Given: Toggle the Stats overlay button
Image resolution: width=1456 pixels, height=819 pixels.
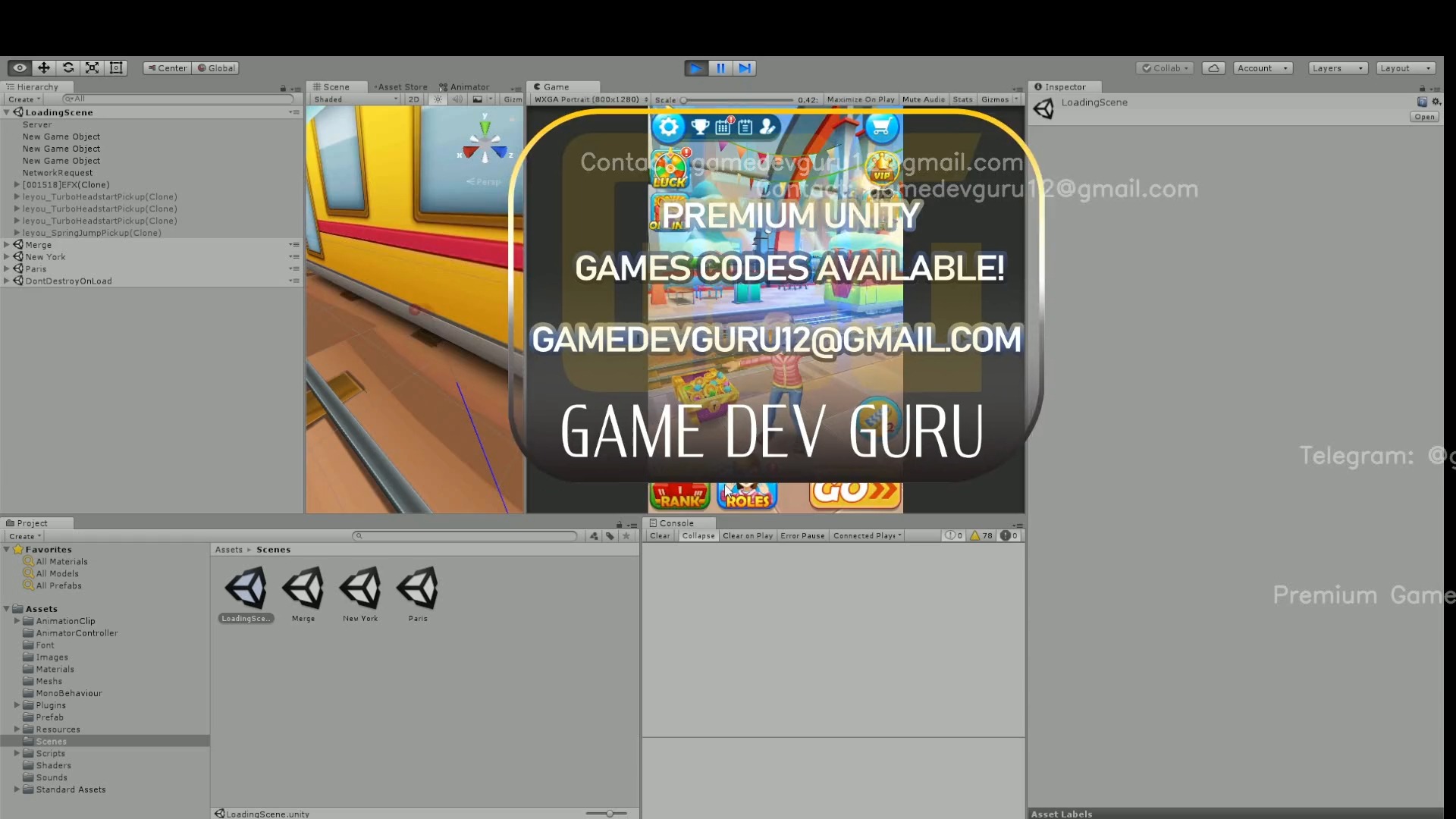Looking at the screenshot, I should (962, 99).
